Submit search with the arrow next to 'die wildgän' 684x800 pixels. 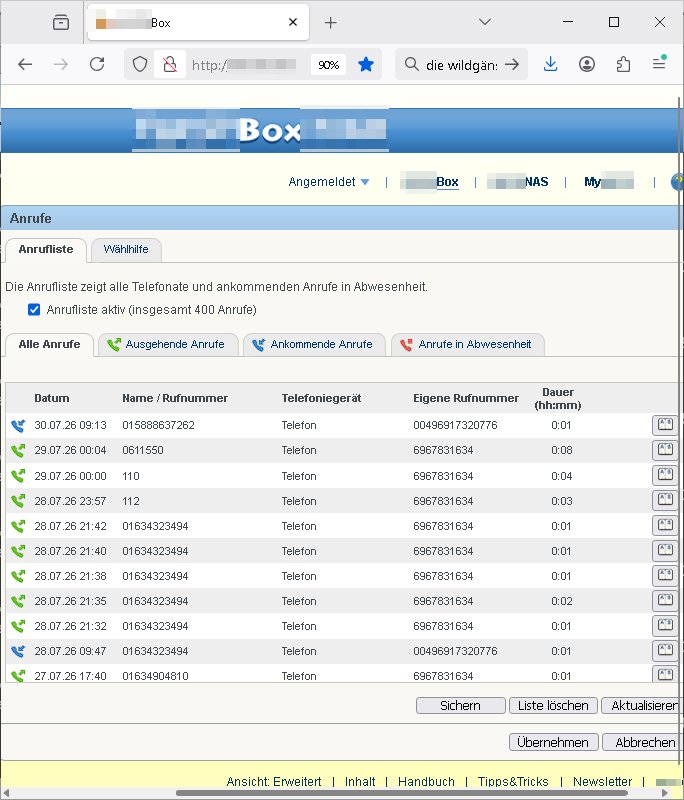click(512, 64)
